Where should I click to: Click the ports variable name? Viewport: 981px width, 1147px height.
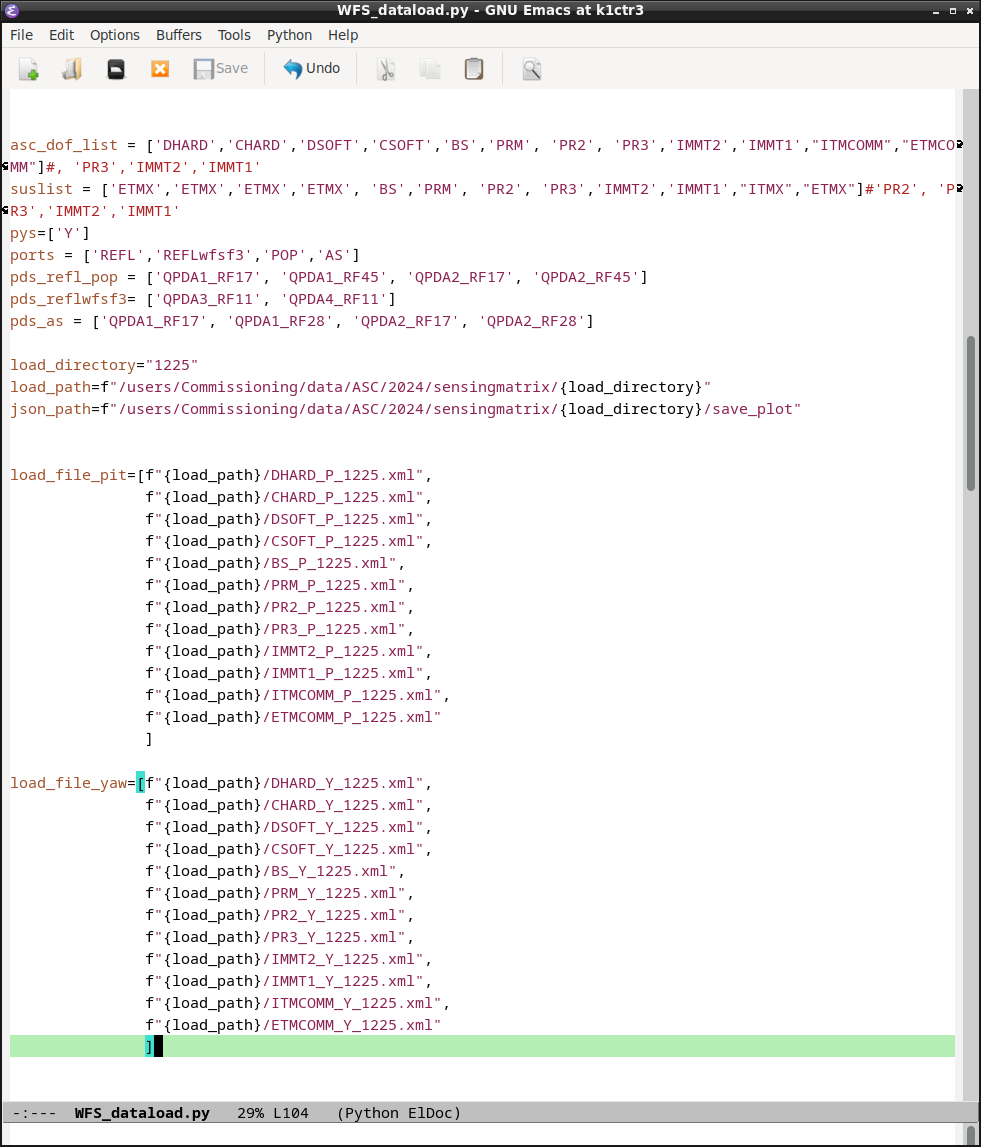click(x=32, y=255)
